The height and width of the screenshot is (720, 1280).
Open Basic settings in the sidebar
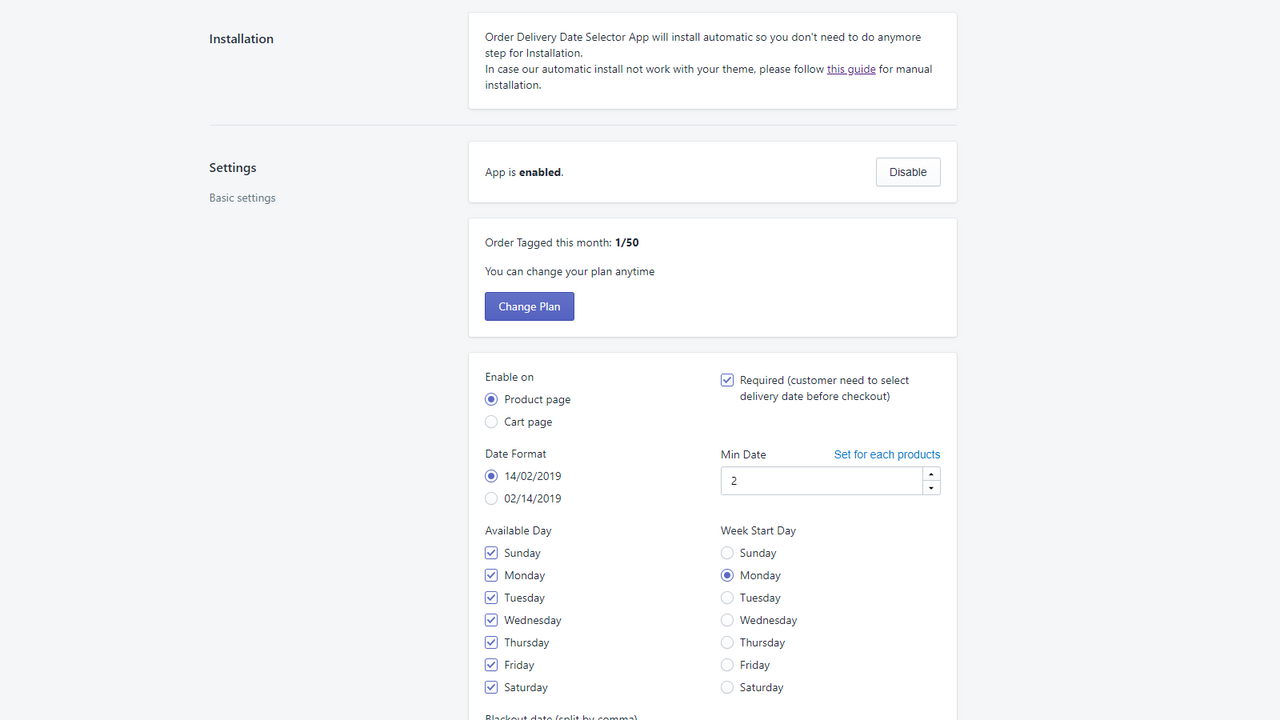coord(242,197)
